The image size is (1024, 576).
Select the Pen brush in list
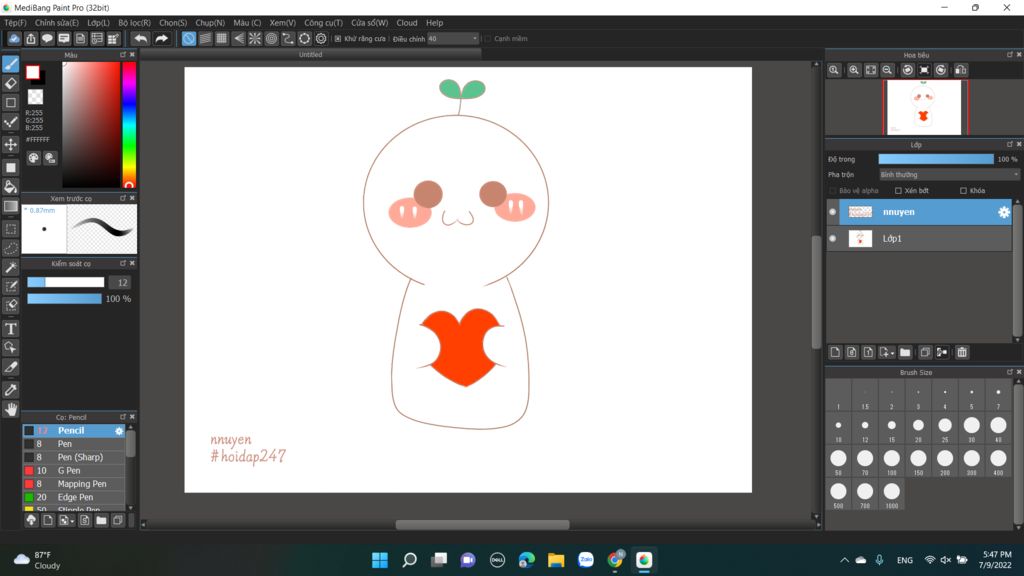coord(74,444)
